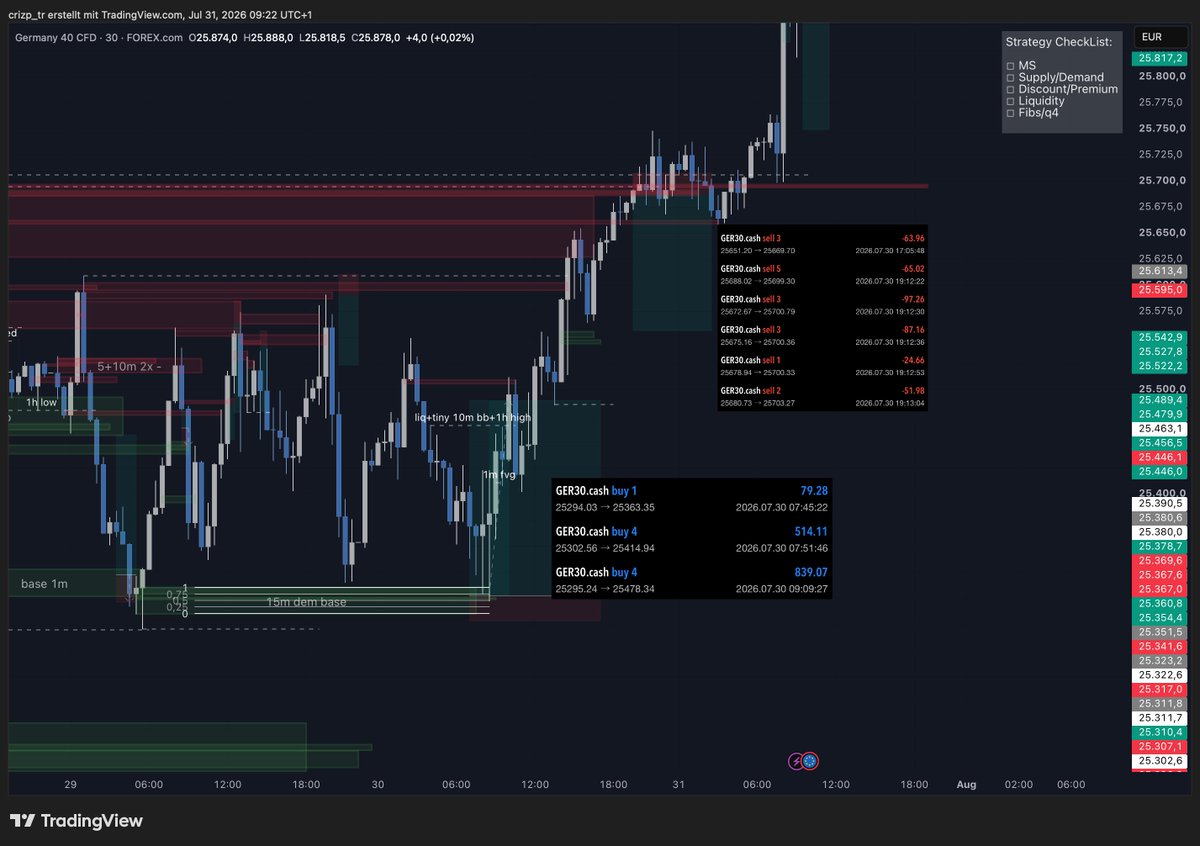Image resolution: width=1200 pixels, height=846 pixels.
Task: Tick the MS checklist box
Action: pos(1010,65)
